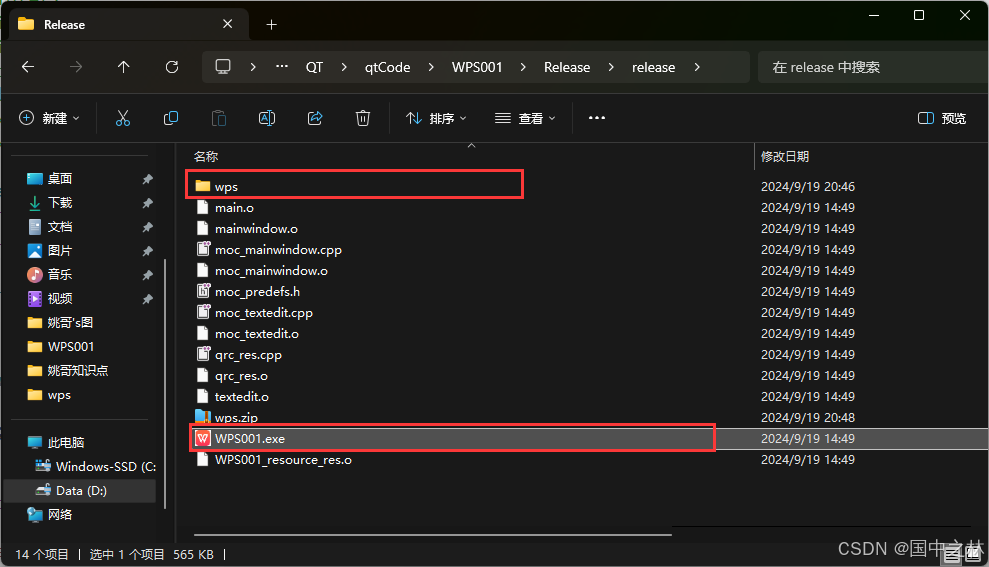Open the 新建 dropdown
This screenshot has height=567, width=989.
point(50,118)
